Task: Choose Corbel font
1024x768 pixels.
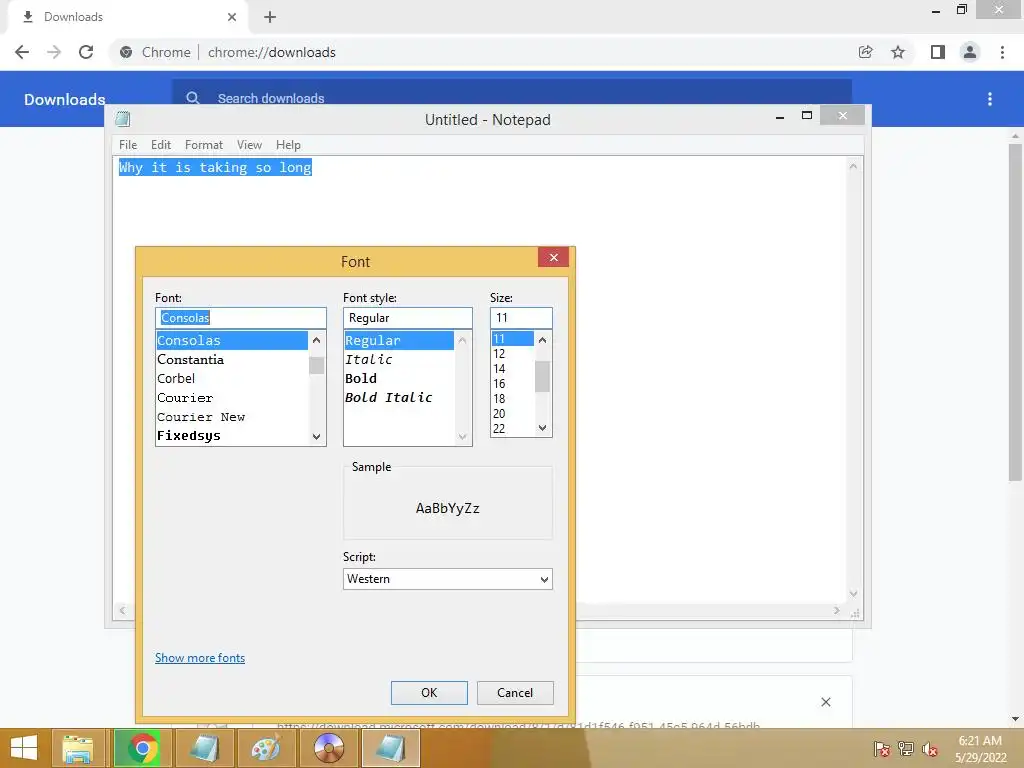Action: (x=232, y=379)
